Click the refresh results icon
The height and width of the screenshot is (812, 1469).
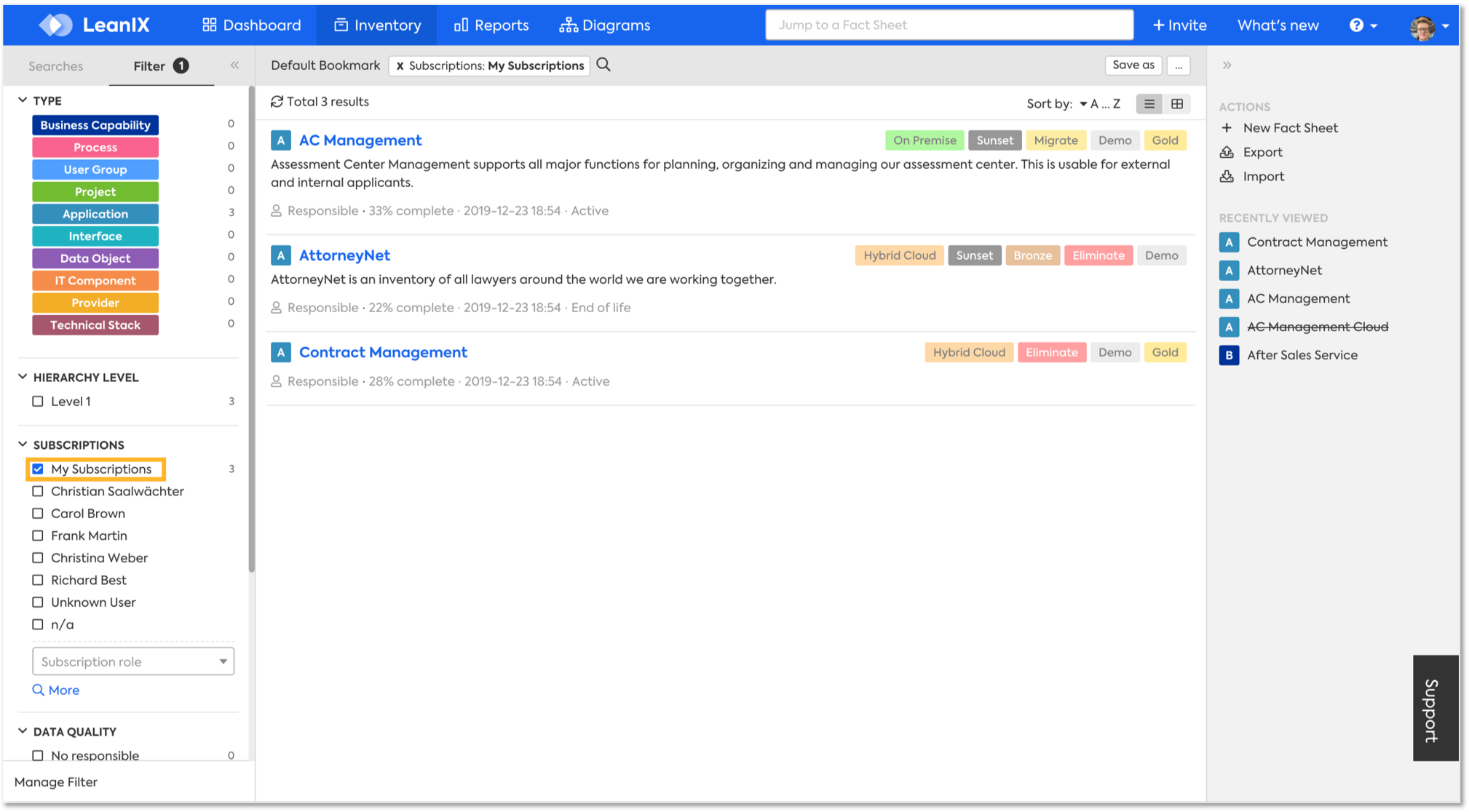coord(277,102)
